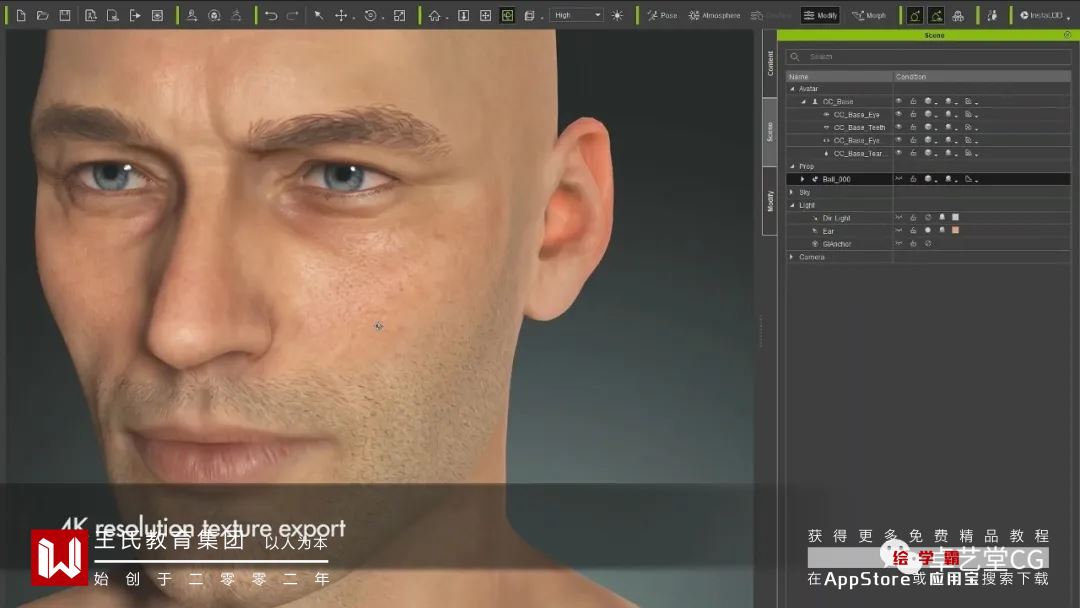This screenshot has height=608, width=1080.
Task: Collapse the Light group
Action: click(x=792, y=205)
